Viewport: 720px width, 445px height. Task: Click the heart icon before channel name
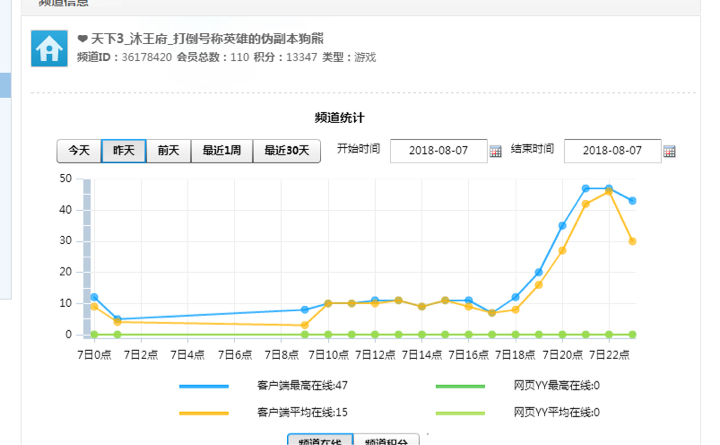(x=83, y=39)
